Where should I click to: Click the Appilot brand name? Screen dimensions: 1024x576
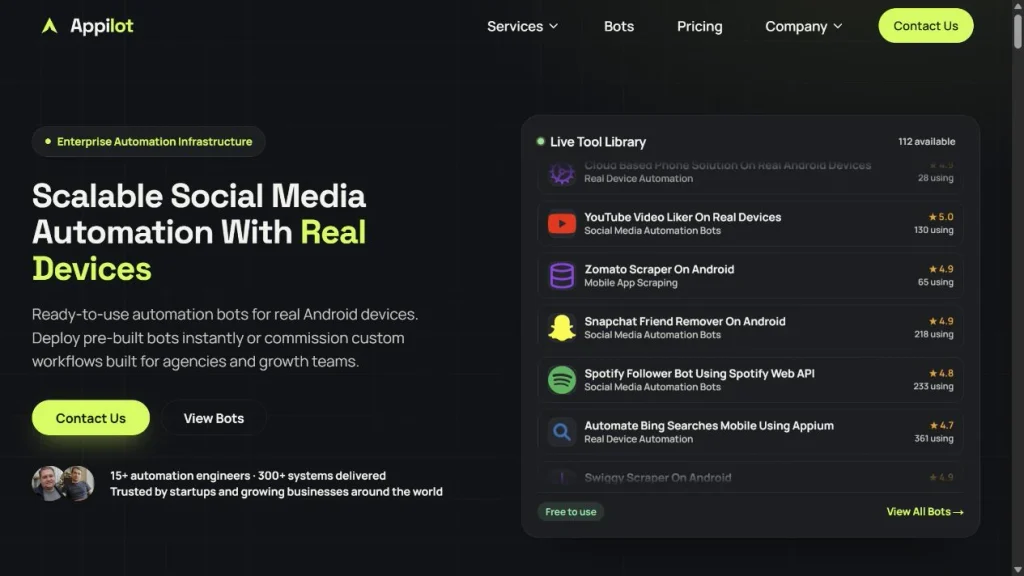[102, 25]
